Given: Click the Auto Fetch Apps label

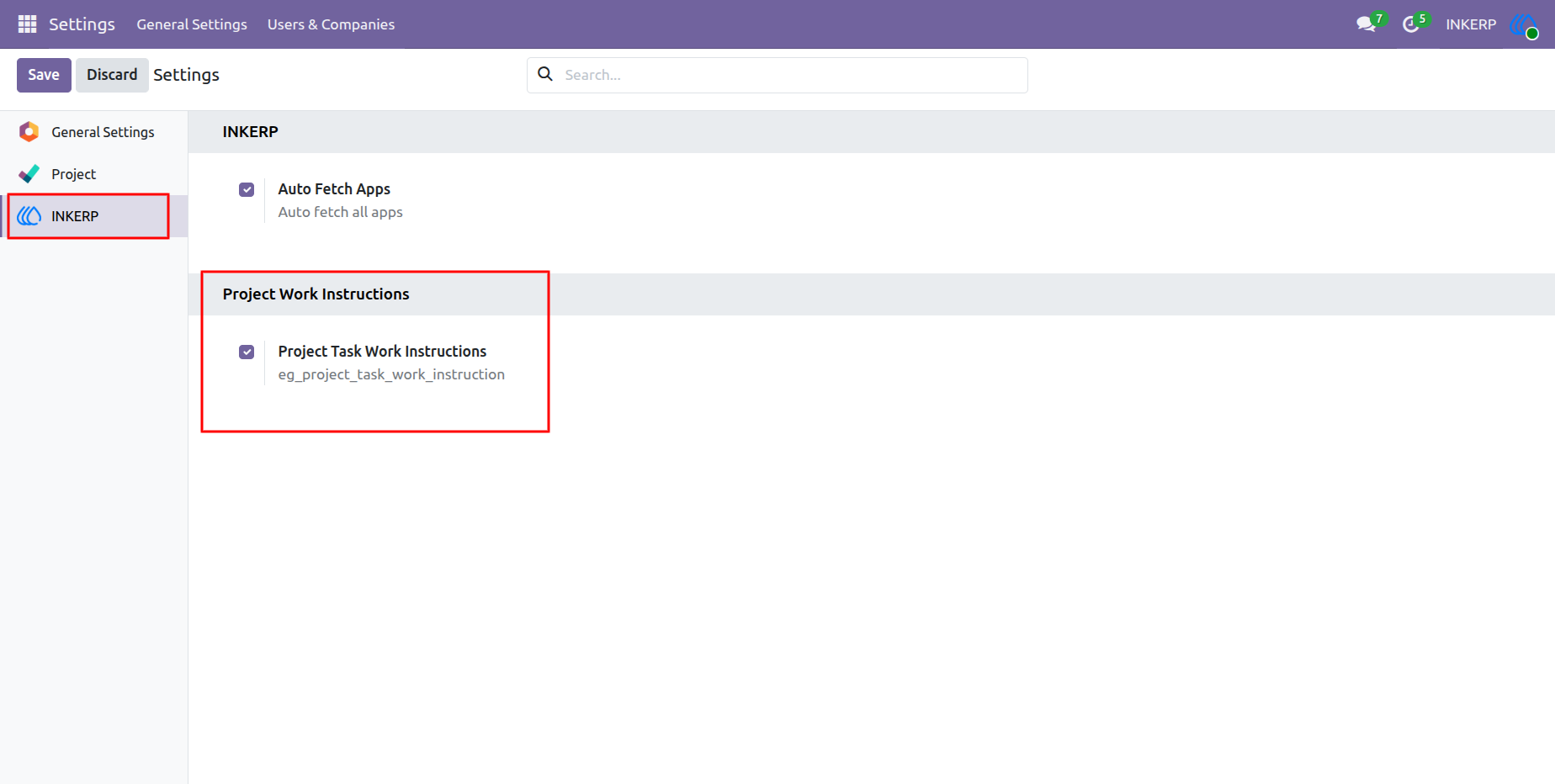Looking at the screenshot, I should (x=334, y=189).
